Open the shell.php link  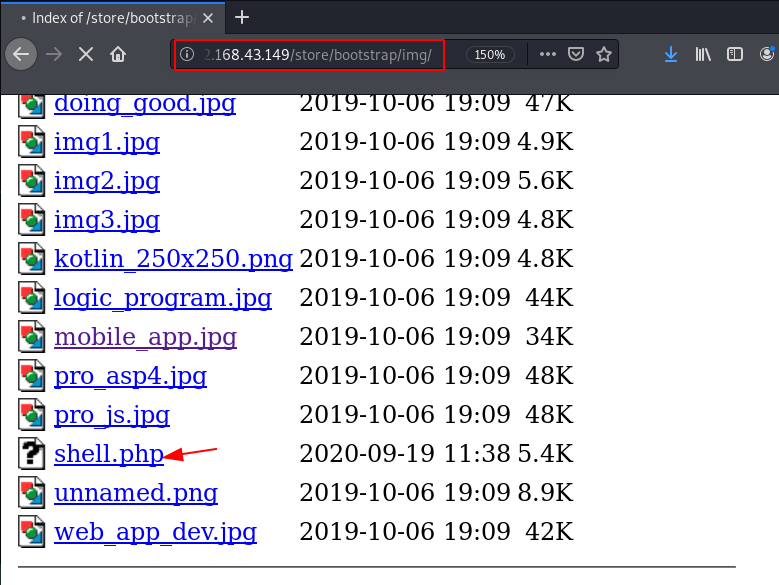coord(109,454)
